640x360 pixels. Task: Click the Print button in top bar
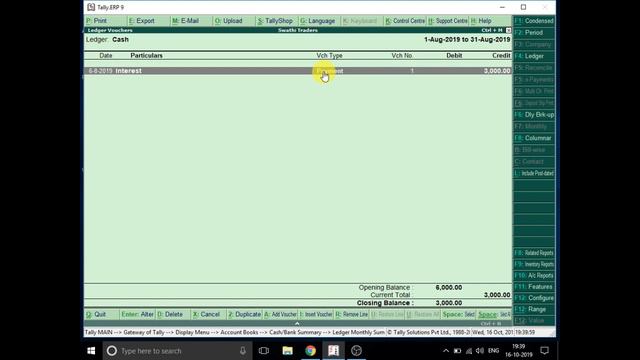(97, 21)
